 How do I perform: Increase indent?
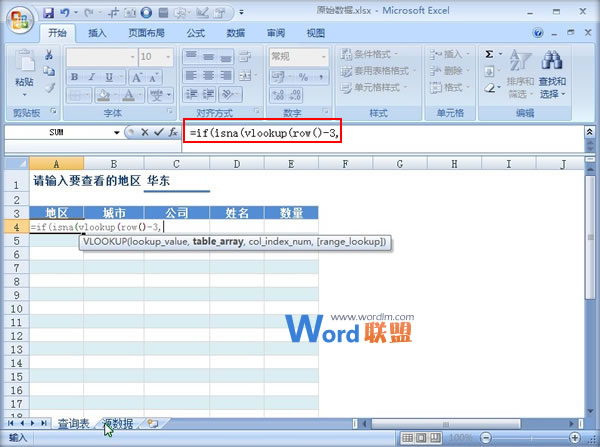click(x=209, y=94)
